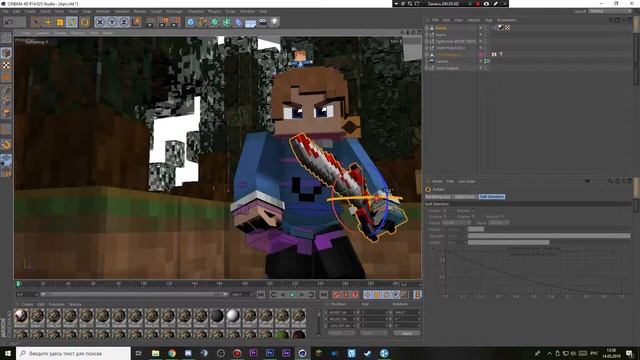640x360 pixels.
Task: Expand the selected orange object node
Action: pos(427,54)
